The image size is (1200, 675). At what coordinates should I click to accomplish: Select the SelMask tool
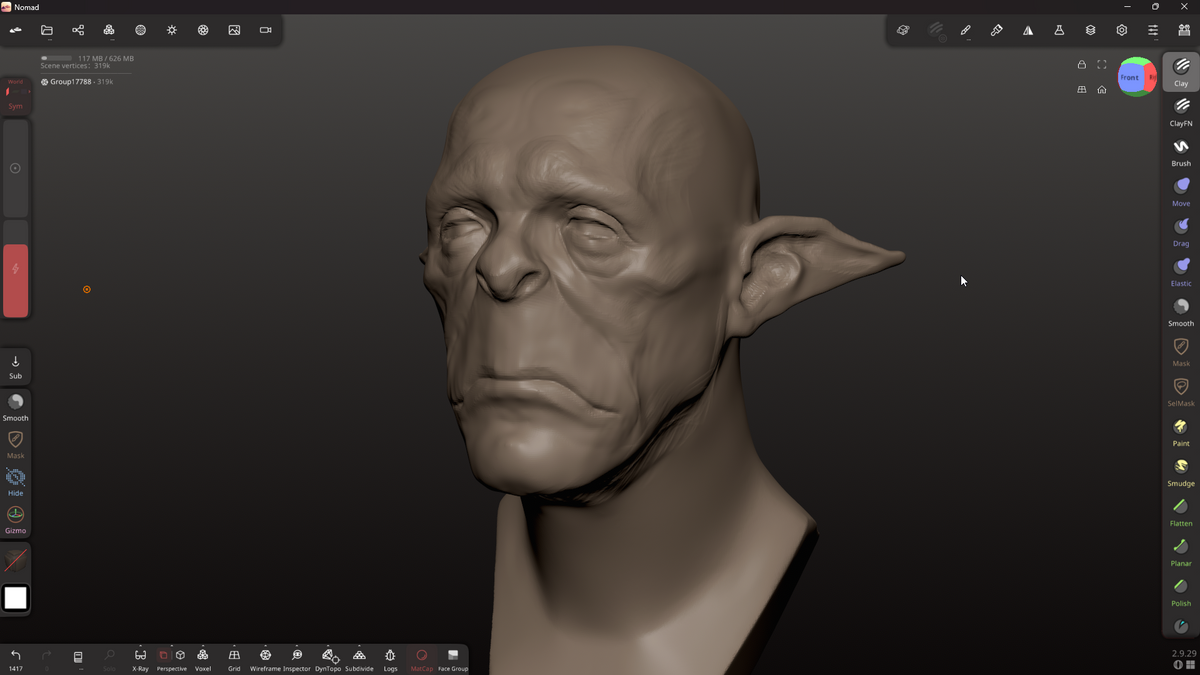coord(1181,392)
